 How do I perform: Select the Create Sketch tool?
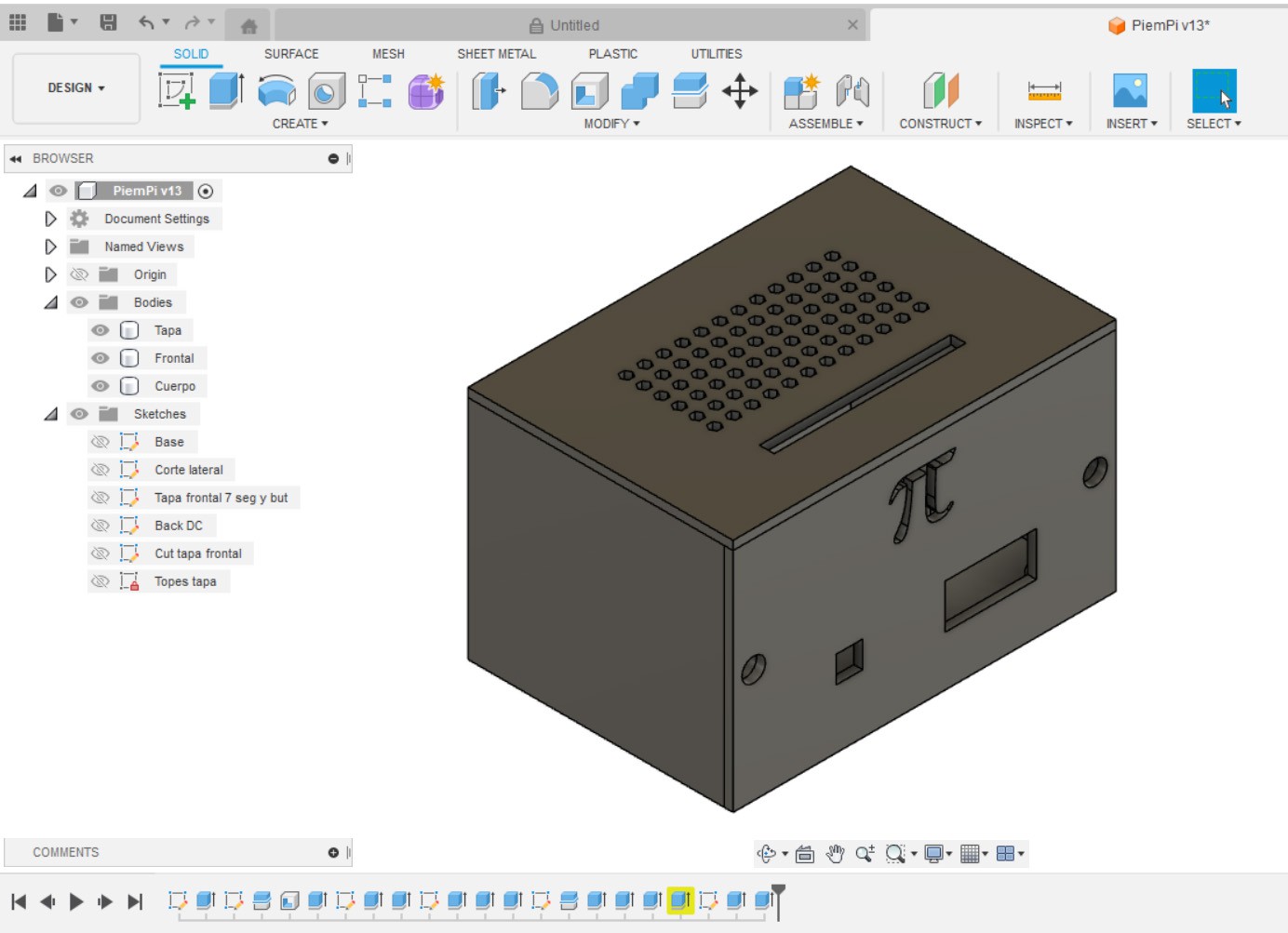pos(176,91)
